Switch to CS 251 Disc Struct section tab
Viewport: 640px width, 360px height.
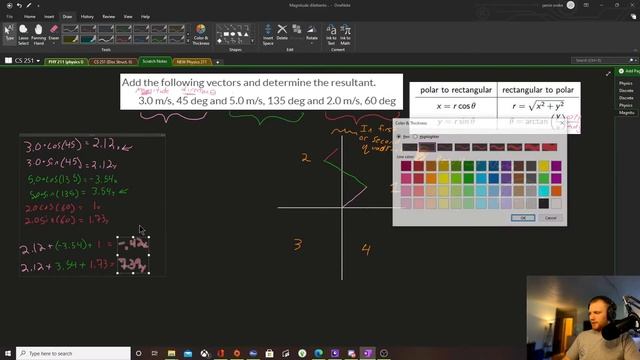pos(113,62)
